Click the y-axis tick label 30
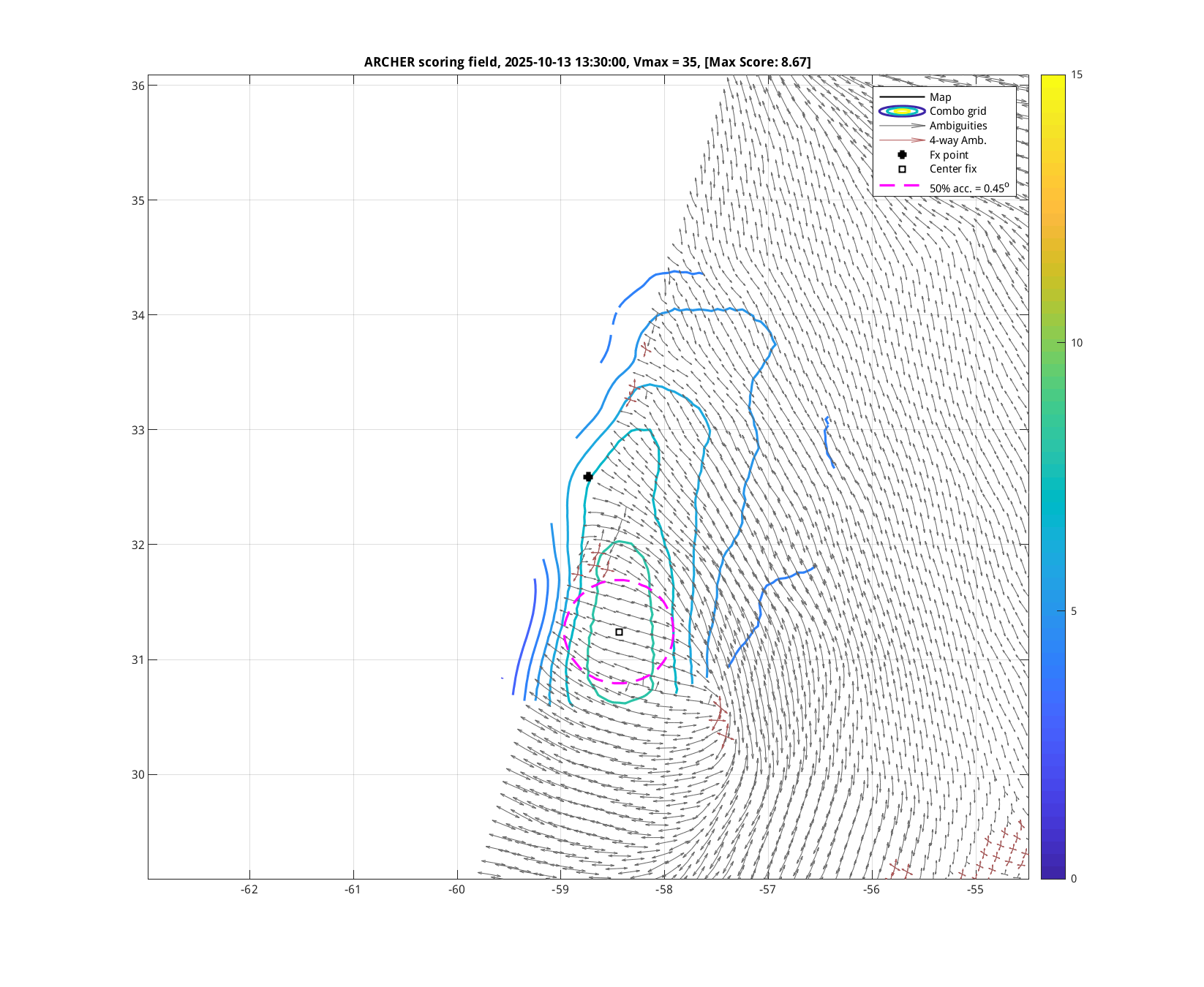 (x=138, y=775)
